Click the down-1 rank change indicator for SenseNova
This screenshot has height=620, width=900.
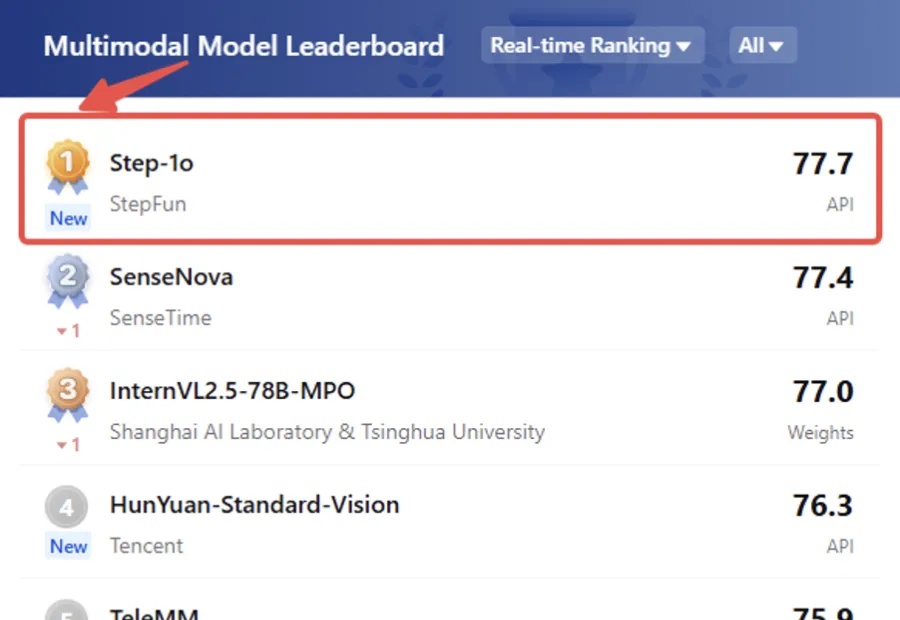[68, 331]
